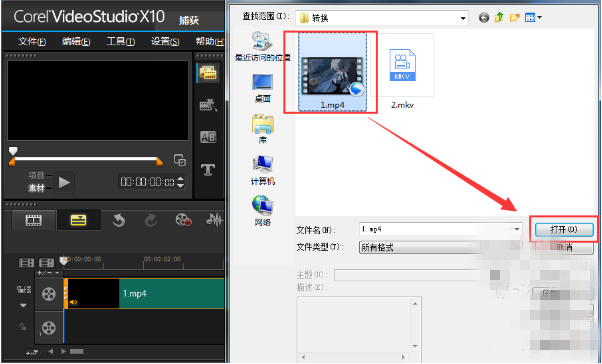602x364 pixels.
Task: Go back in the file dialog
Action: coord(484,18)
